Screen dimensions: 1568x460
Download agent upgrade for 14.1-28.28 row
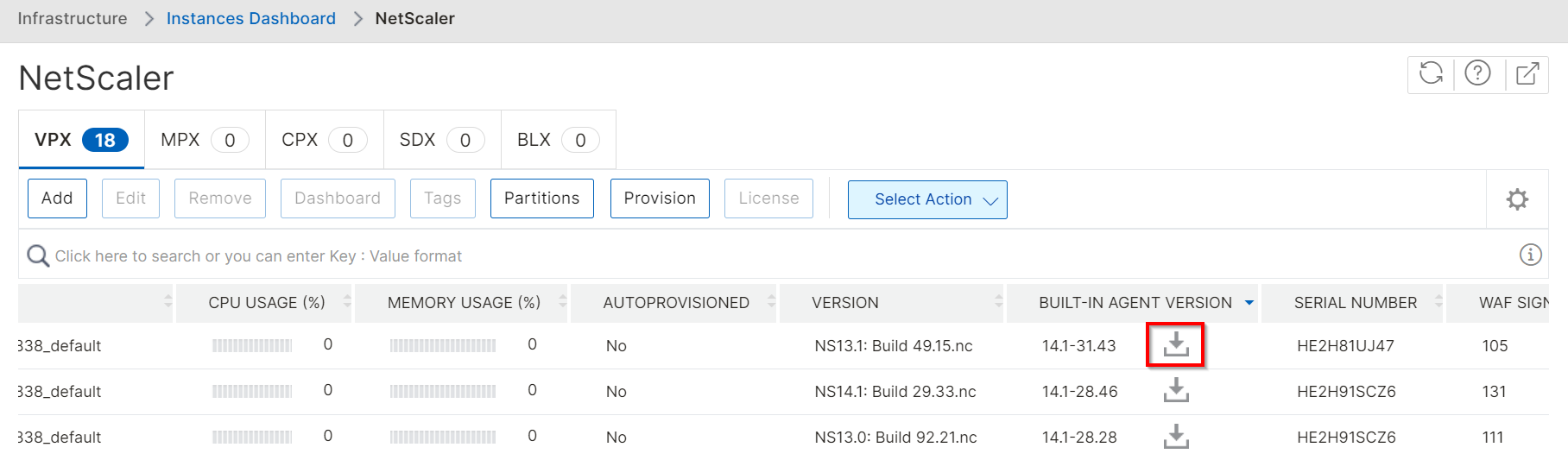[x=1175, y=436]
